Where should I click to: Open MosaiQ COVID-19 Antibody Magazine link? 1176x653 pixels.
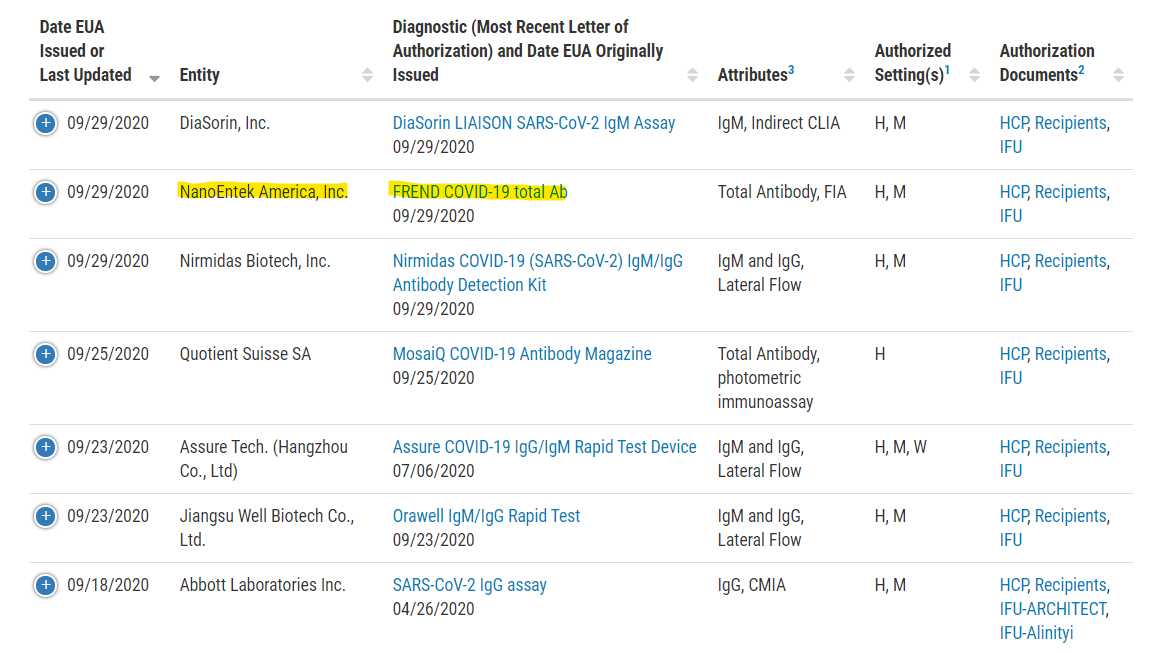coord(522,354)
